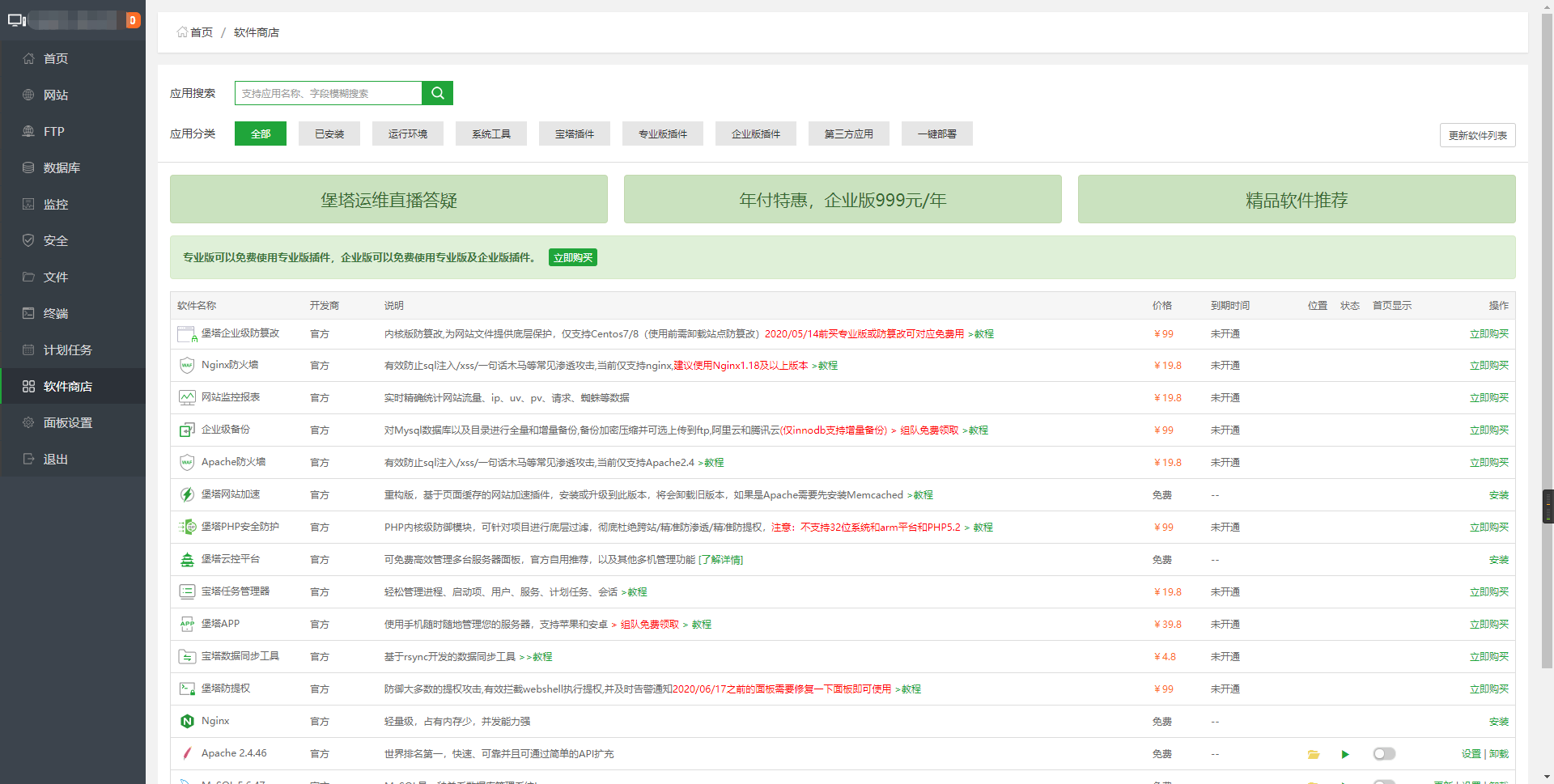Select the 宝塔插件 category tab
This screenshot has height=784, width=1554.
pos(575,133)
